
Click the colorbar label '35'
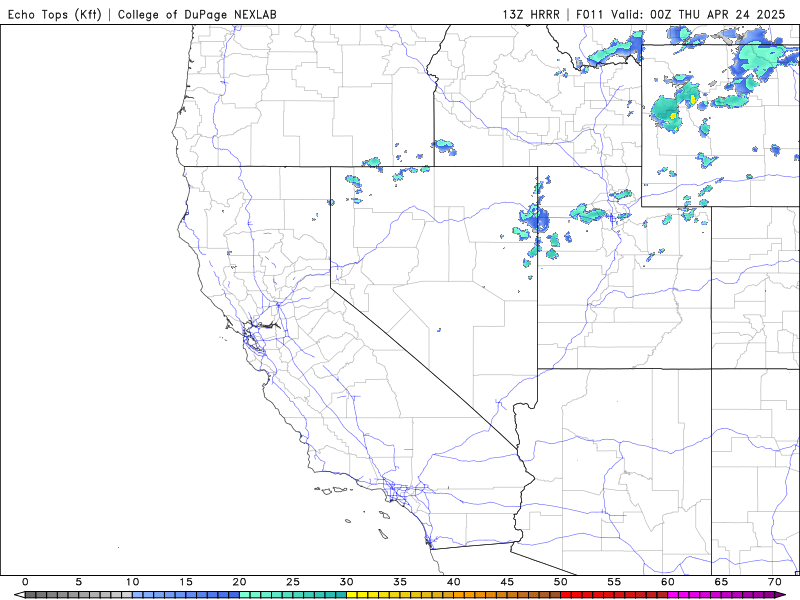(400, 582)
